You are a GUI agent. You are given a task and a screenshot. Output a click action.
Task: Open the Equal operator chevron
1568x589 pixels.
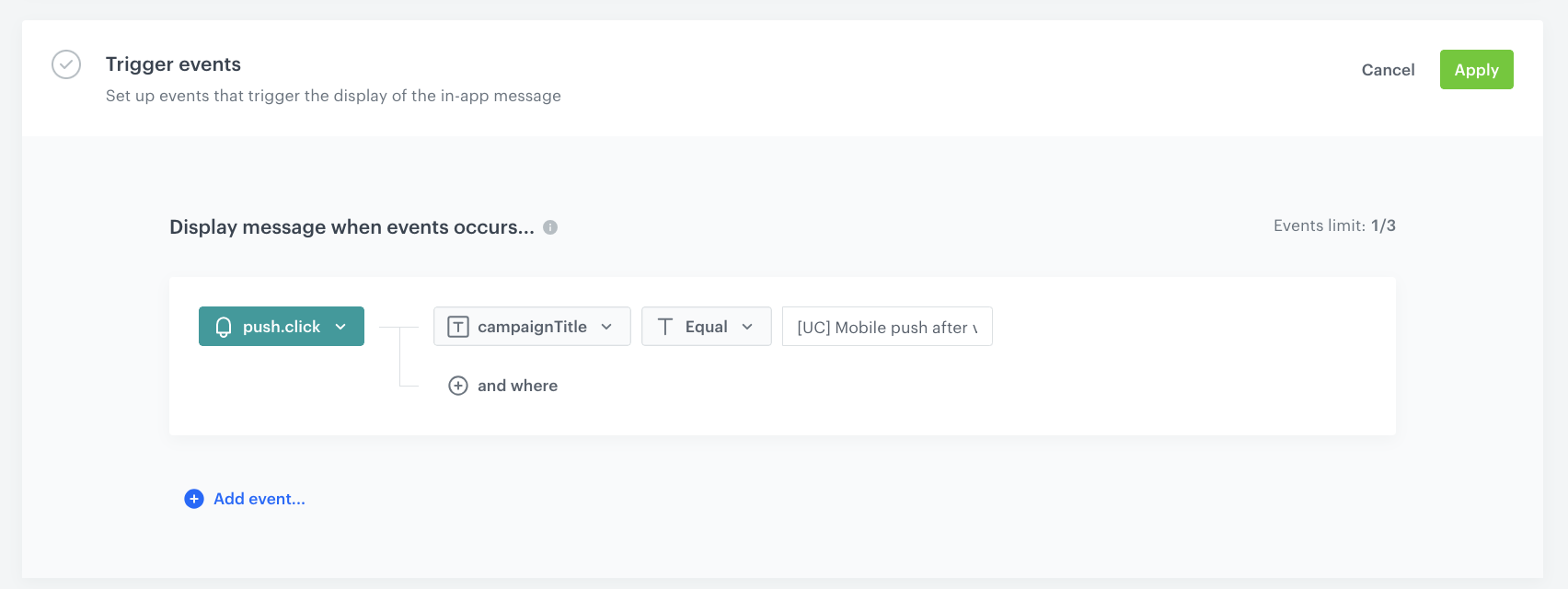(747, 327)
